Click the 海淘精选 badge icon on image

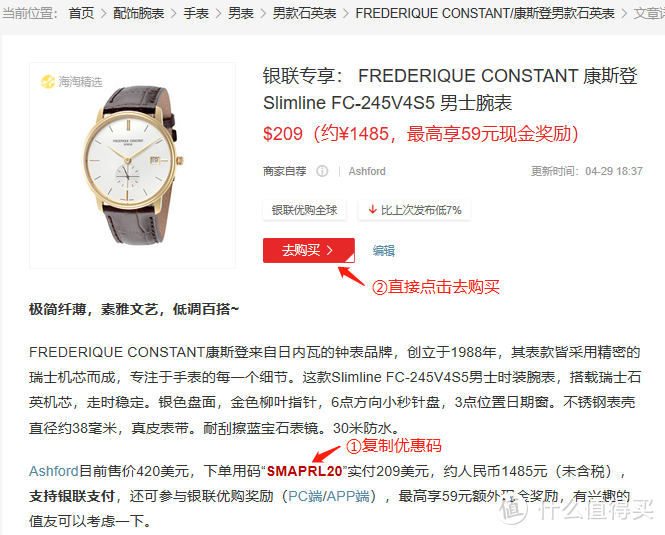click(x=48, y=81)
